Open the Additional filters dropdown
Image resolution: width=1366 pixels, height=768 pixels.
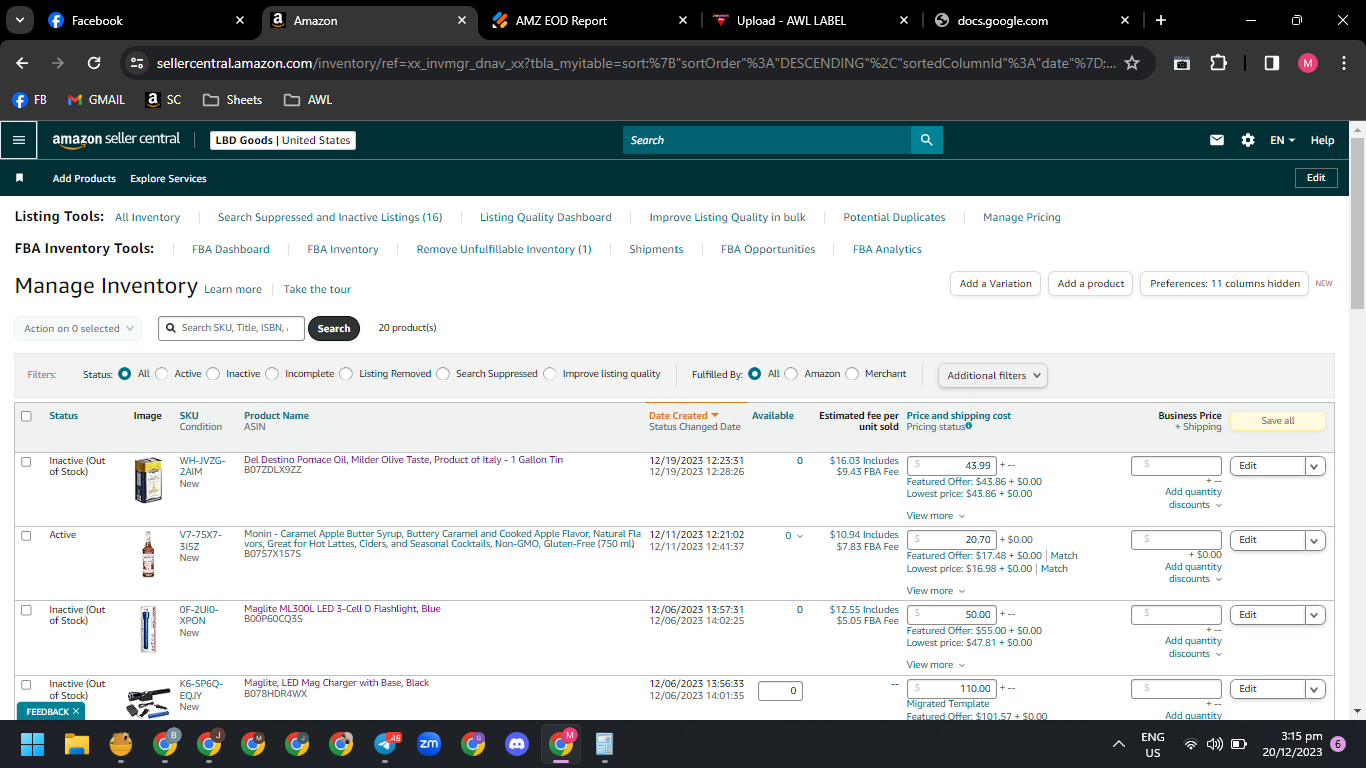[x=993, y=375]
